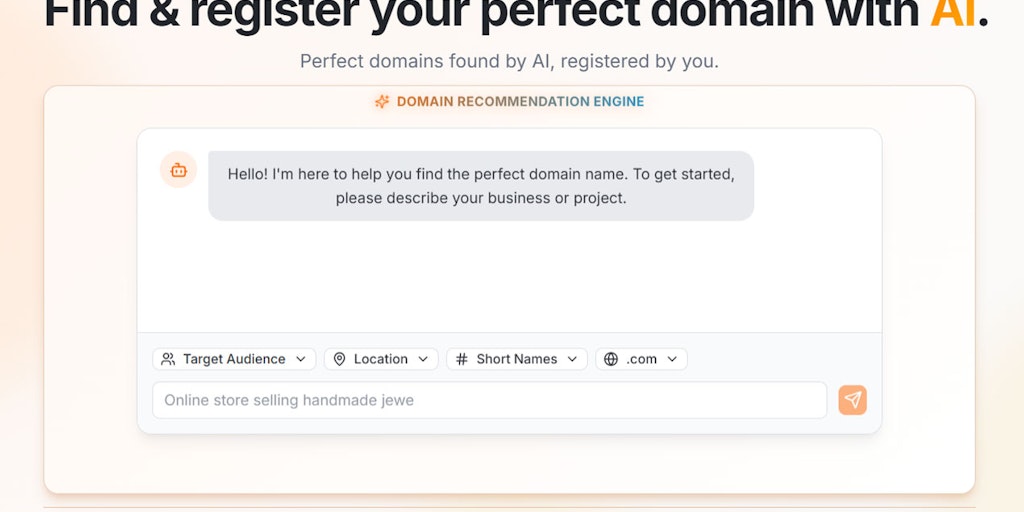Click the 'Domain Recommendation Engine' heading text
This screenshot has height=512, width=1024.
pyautogui.click(x=520, y=102)
